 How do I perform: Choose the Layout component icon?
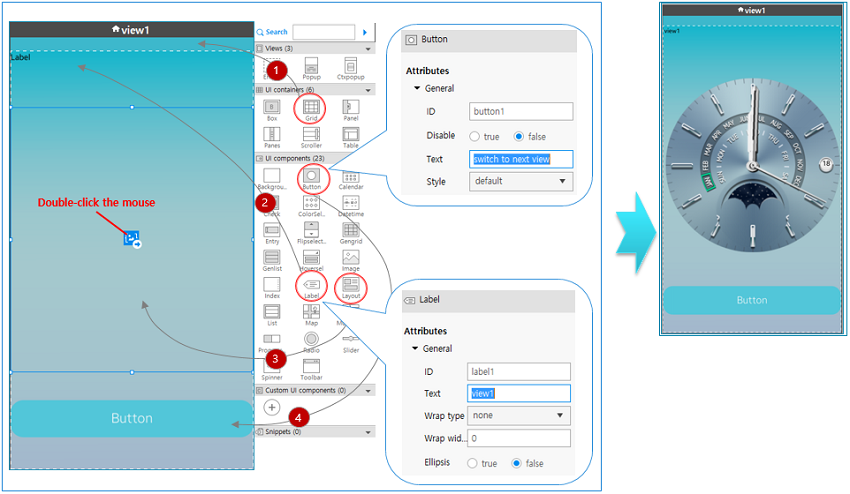(x=351, y=286)
